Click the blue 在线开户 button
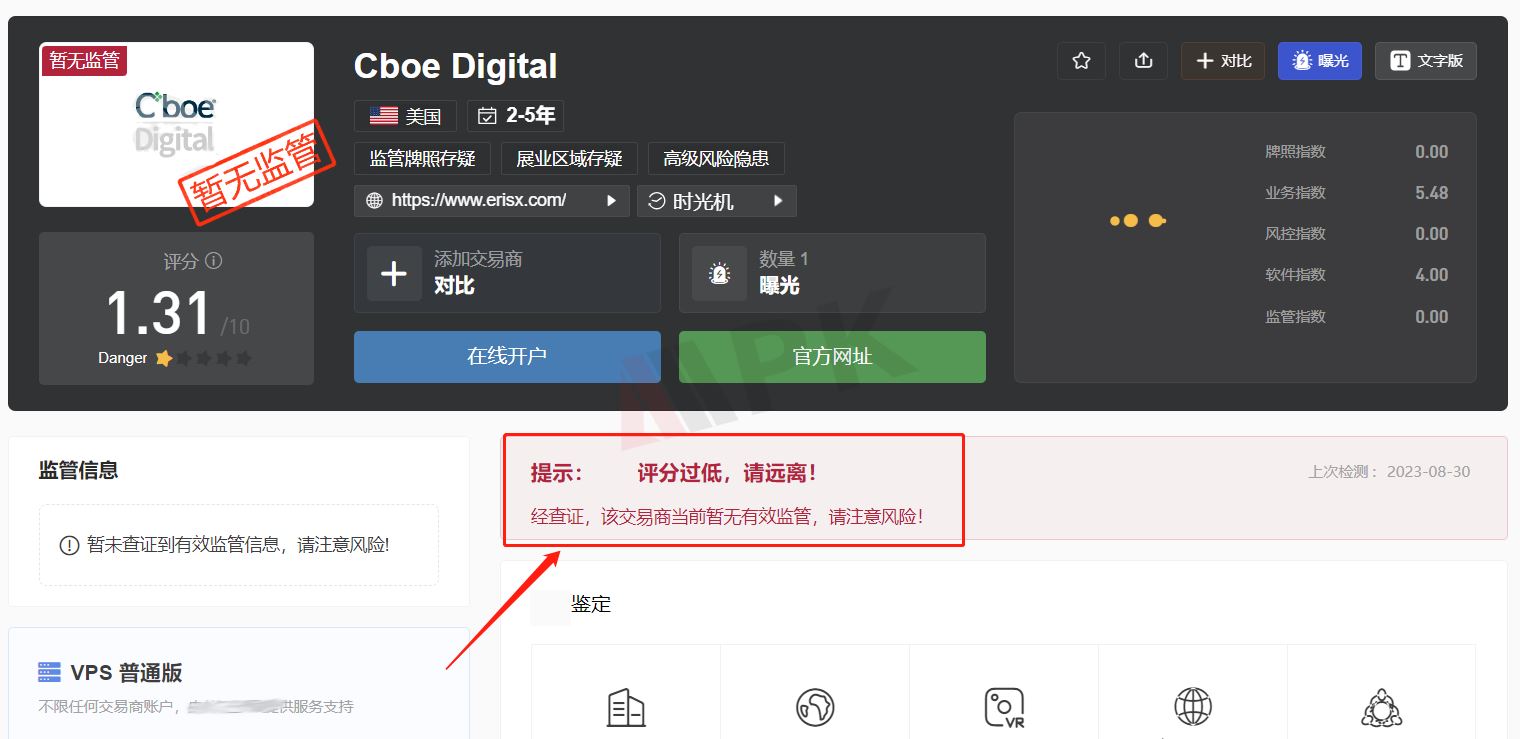The height and width of the screenshot is (739, 1520). click(x=507, y=357)
